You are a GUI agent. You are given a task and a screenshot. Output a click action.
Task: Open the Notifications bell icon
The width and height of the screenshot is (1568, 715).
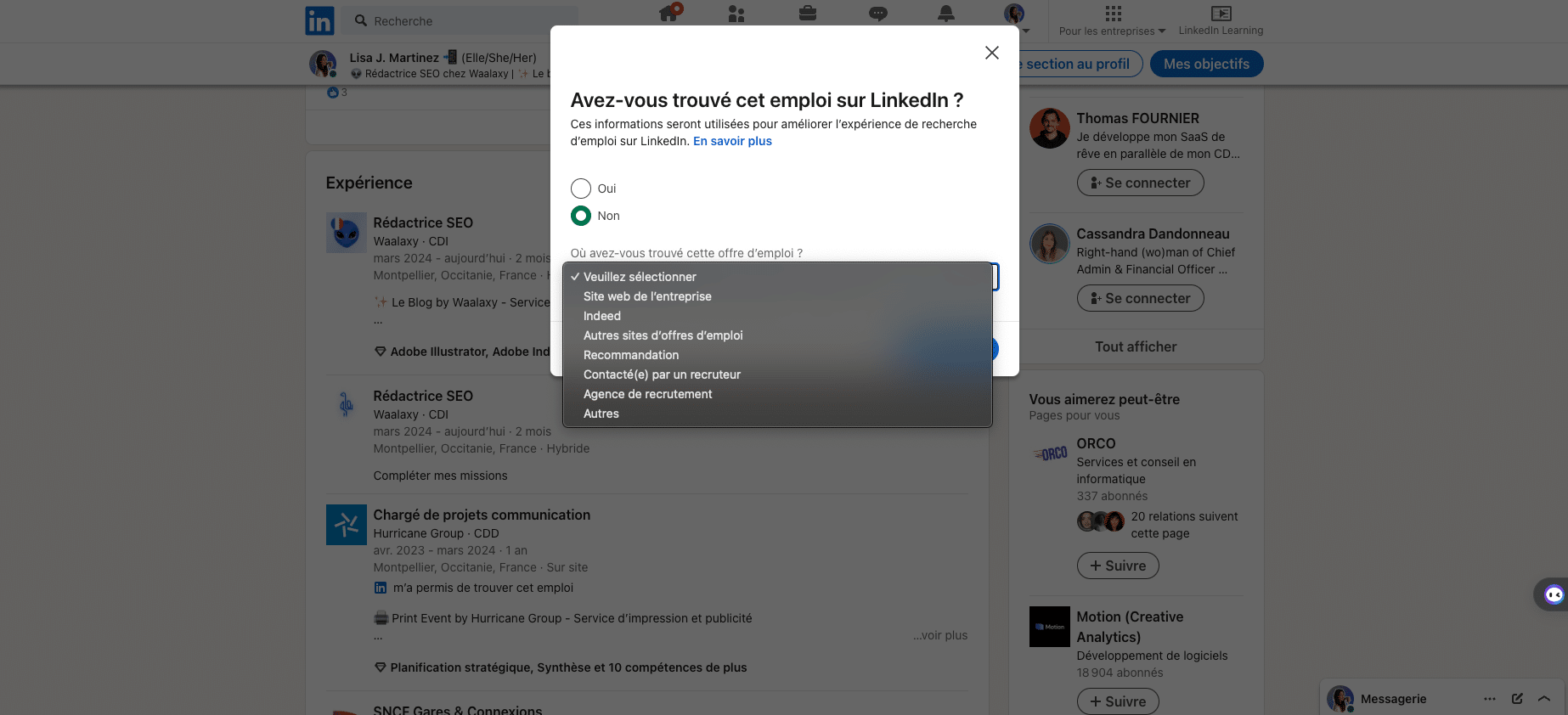946,14
